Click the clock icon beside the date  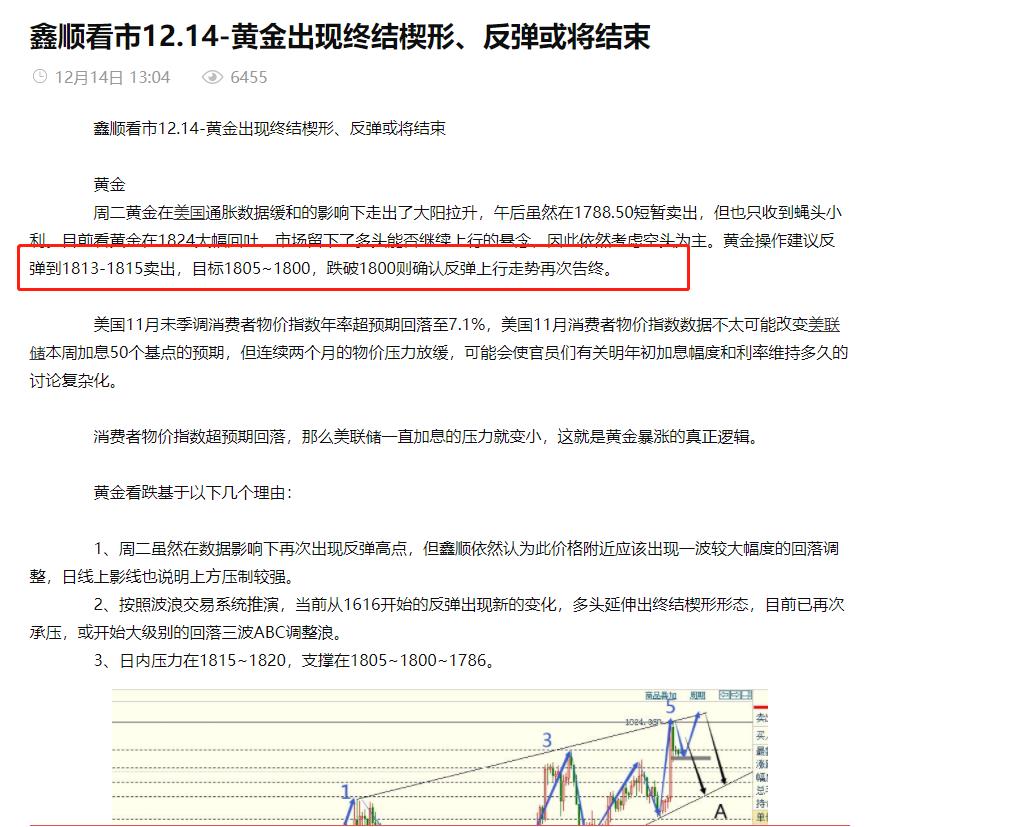click(40, 77)
